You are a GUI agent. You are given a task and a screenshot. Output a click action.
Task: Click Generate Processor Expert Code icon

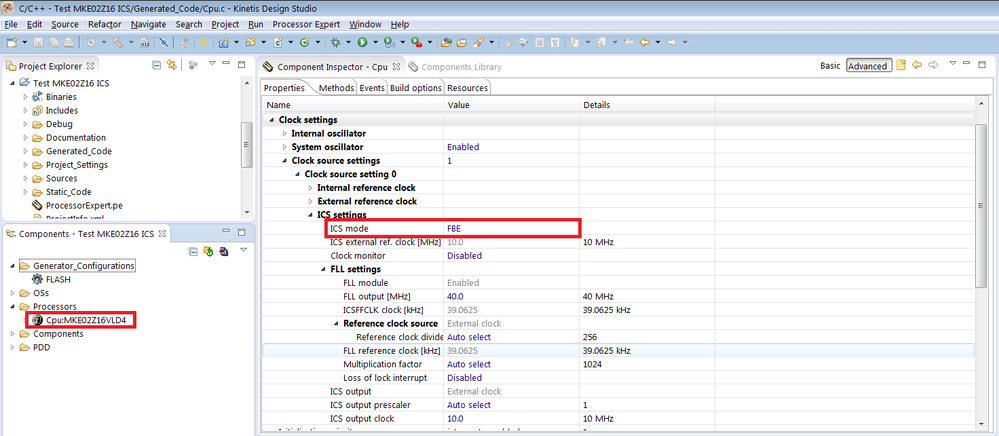(208, 251)
